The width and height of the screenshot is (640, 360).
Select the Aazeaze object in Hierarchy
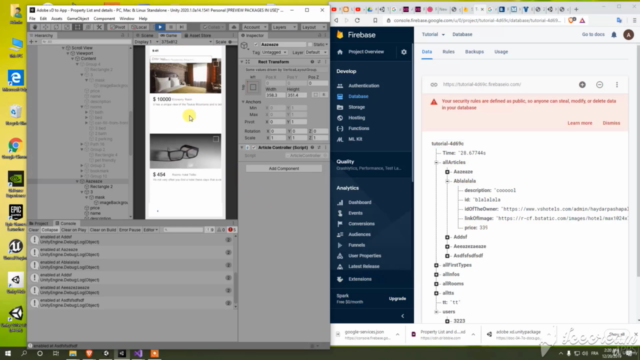click(94, 181)
